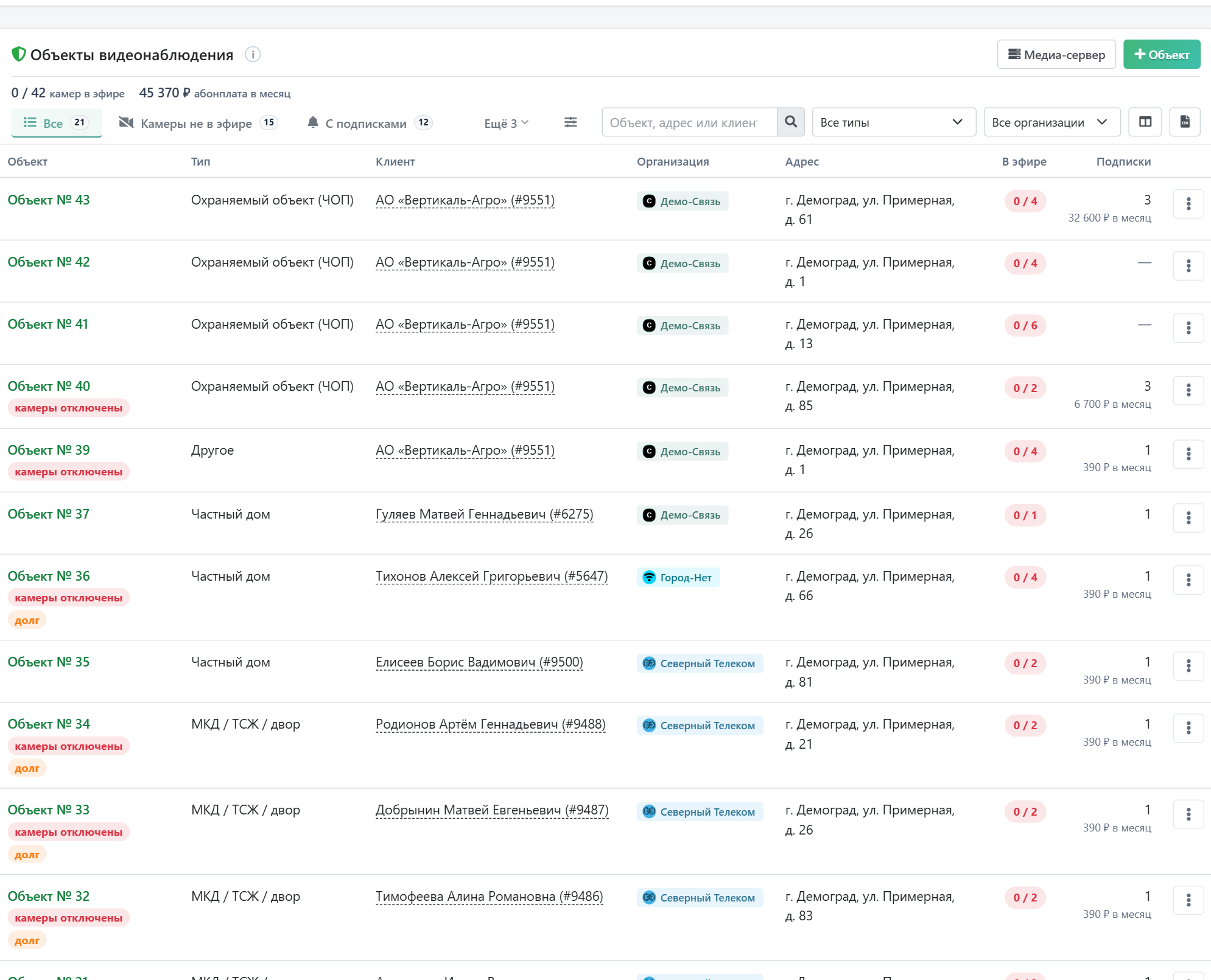Click the object search input field

pyautogui.click(x=689, y=122)
